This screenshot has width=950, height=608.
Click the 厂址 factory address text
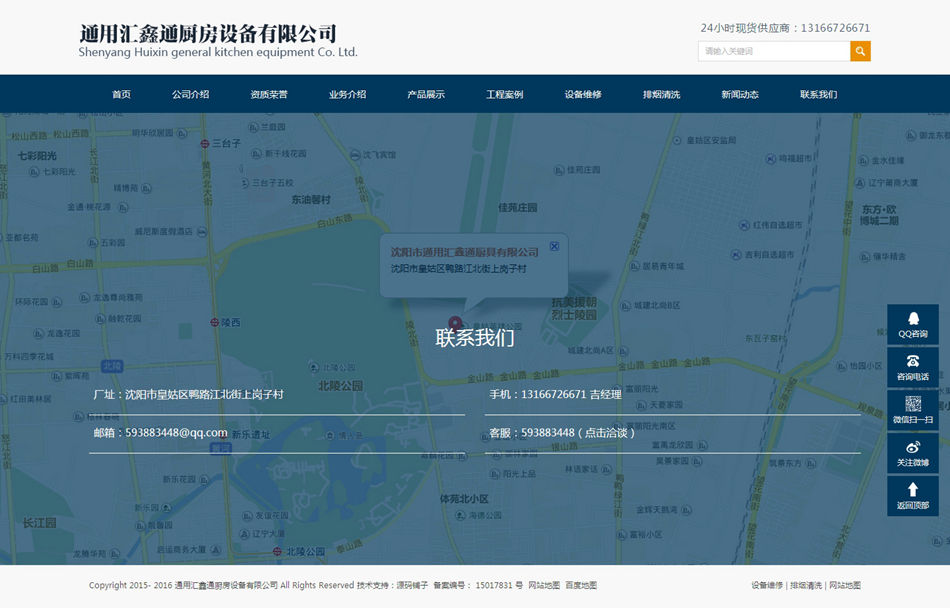[x=188, y=394]
